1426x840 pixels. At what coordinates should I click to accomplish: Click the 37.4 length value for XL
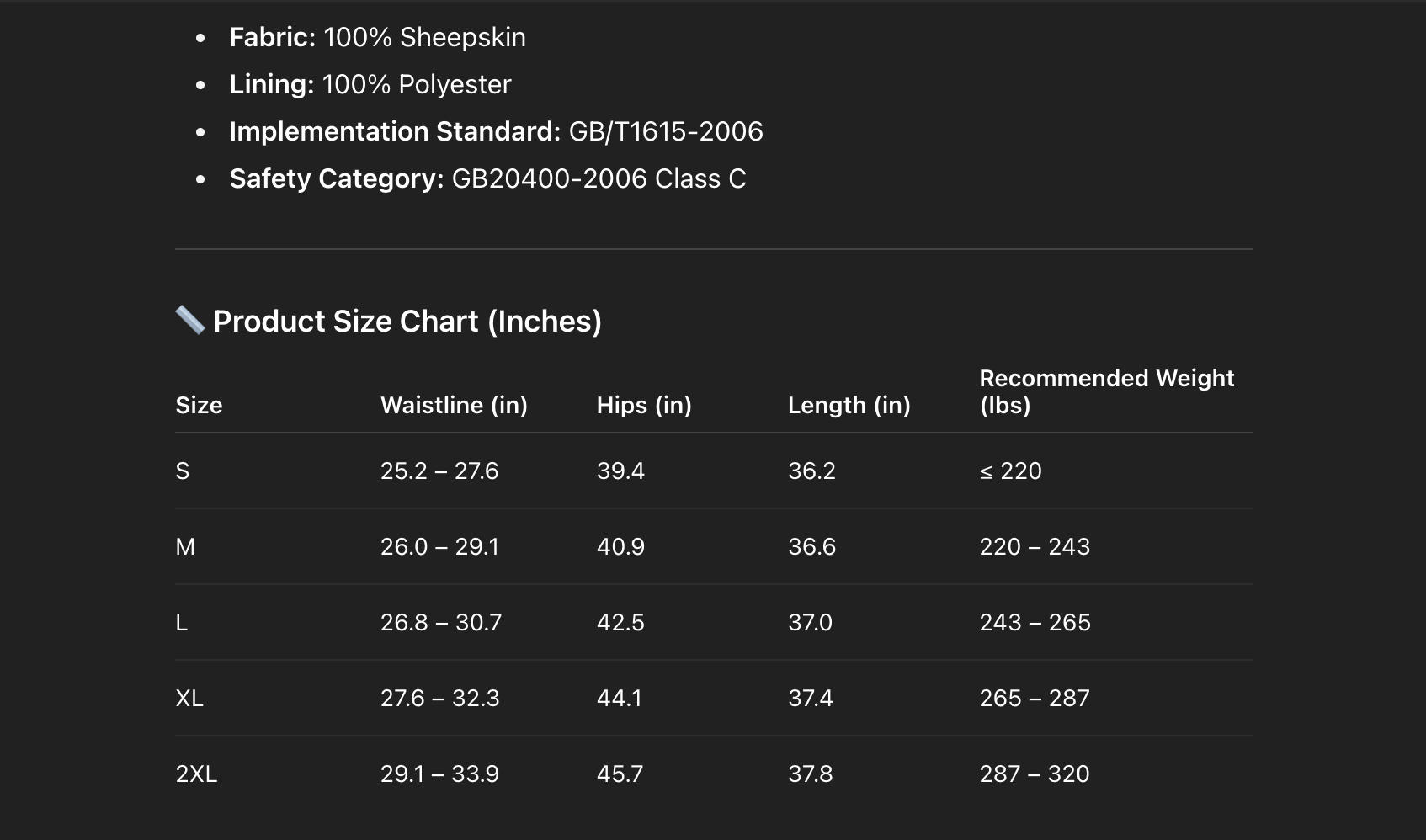[x=810, y=699]
